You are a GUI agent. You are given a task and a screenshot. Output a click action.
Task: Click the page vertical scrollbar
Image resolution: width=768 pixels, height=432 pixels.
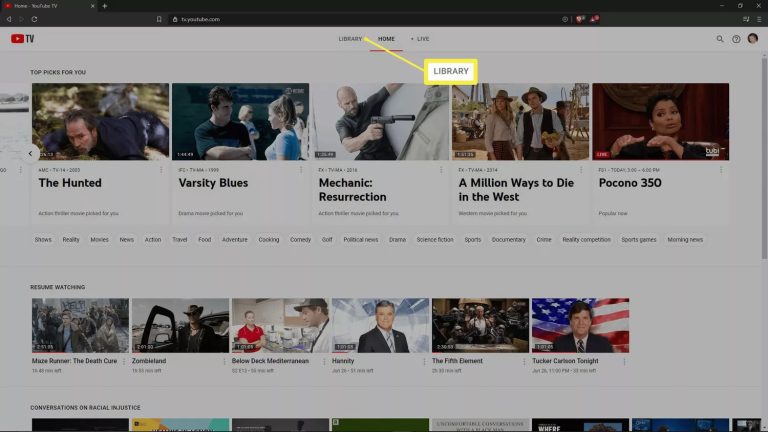tap(764, 157)
